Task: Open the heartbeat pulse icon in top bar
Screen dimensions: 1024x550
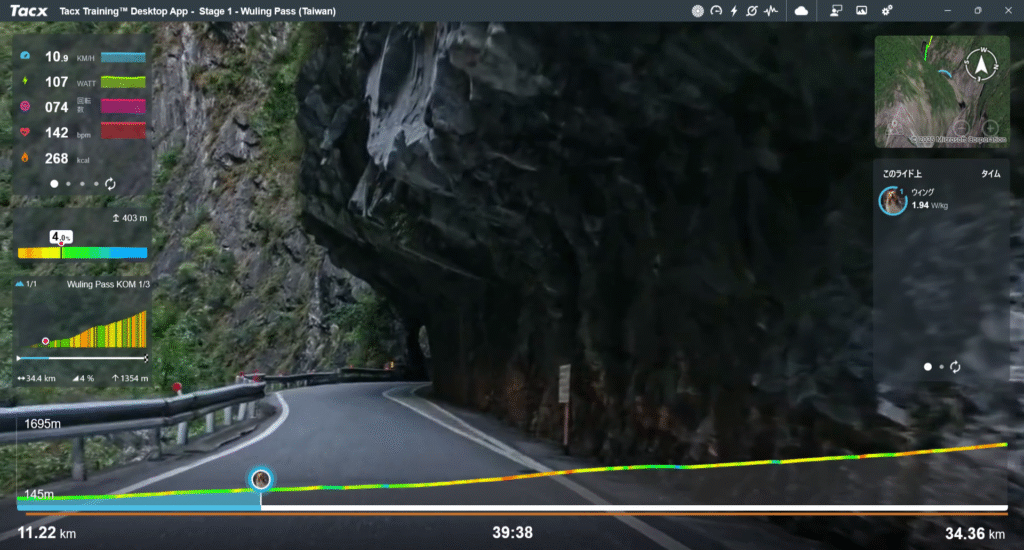Action: pos(771,10)
